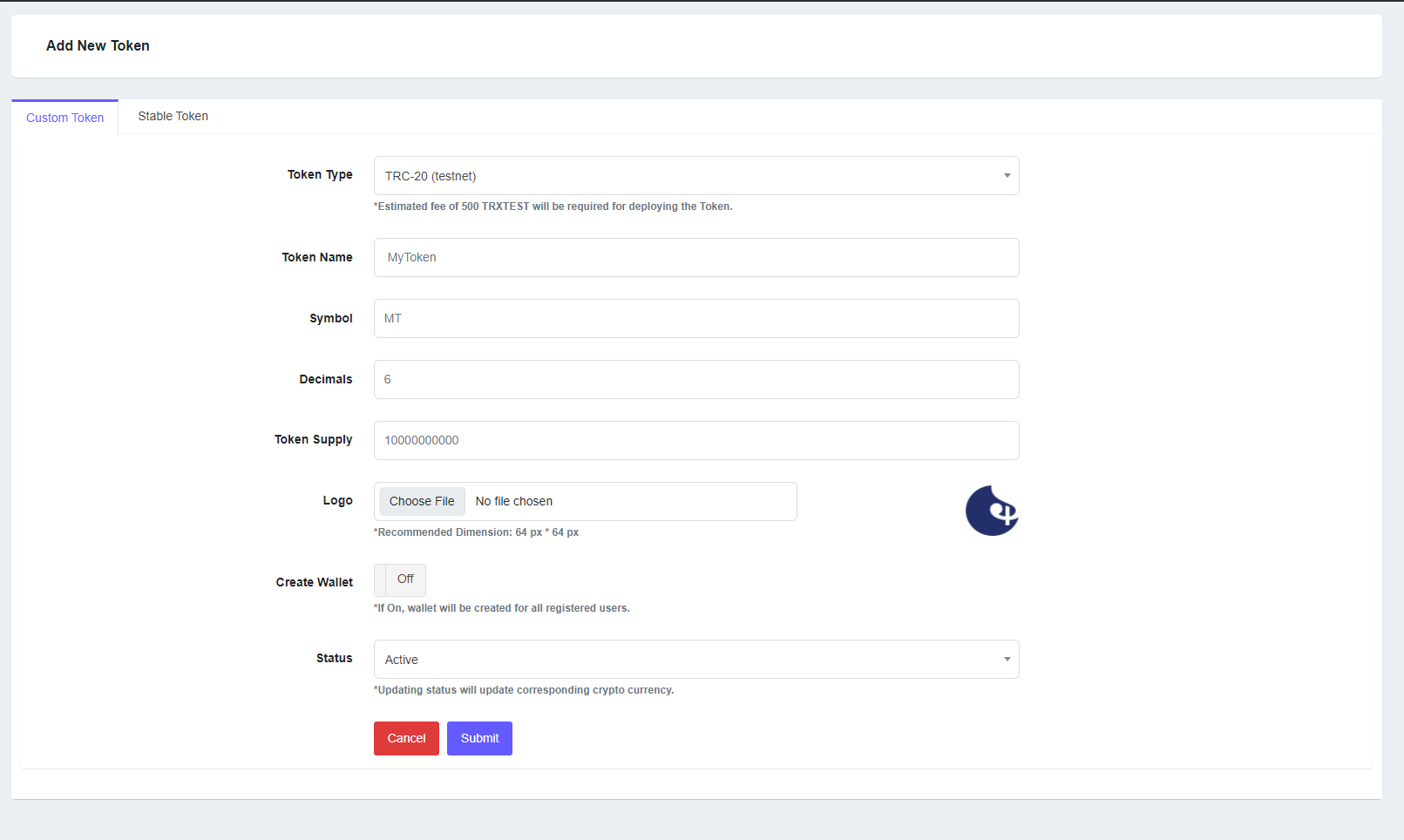Click the Token Type field label
This screenshot has height=840, width=1404.
coord(320,175)
